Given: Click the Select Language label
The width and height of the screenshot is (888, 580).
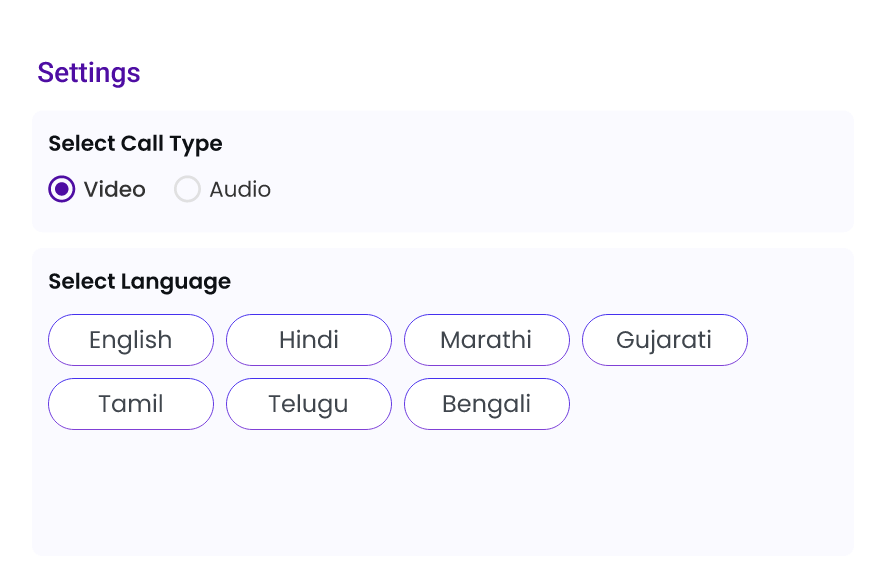Looking at the screenshot, I should (x=139, y=282).
